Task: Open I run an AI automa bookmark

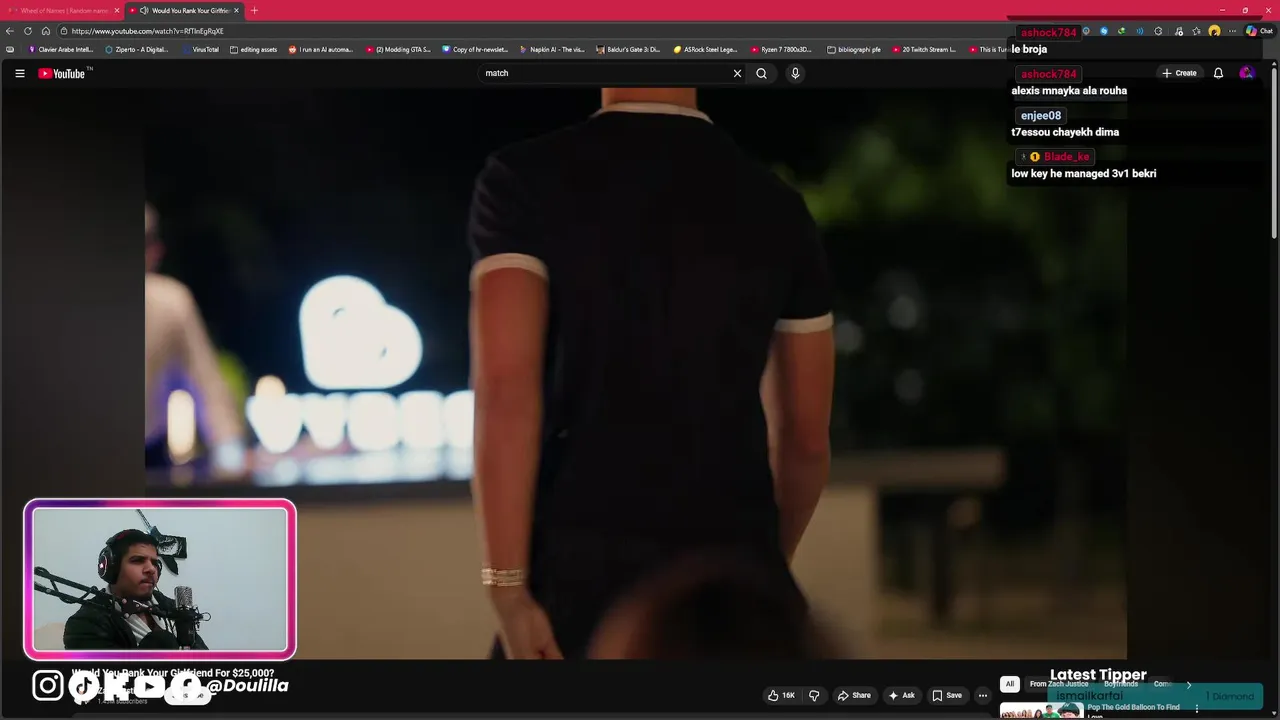Action: click(x=321, y=49)
